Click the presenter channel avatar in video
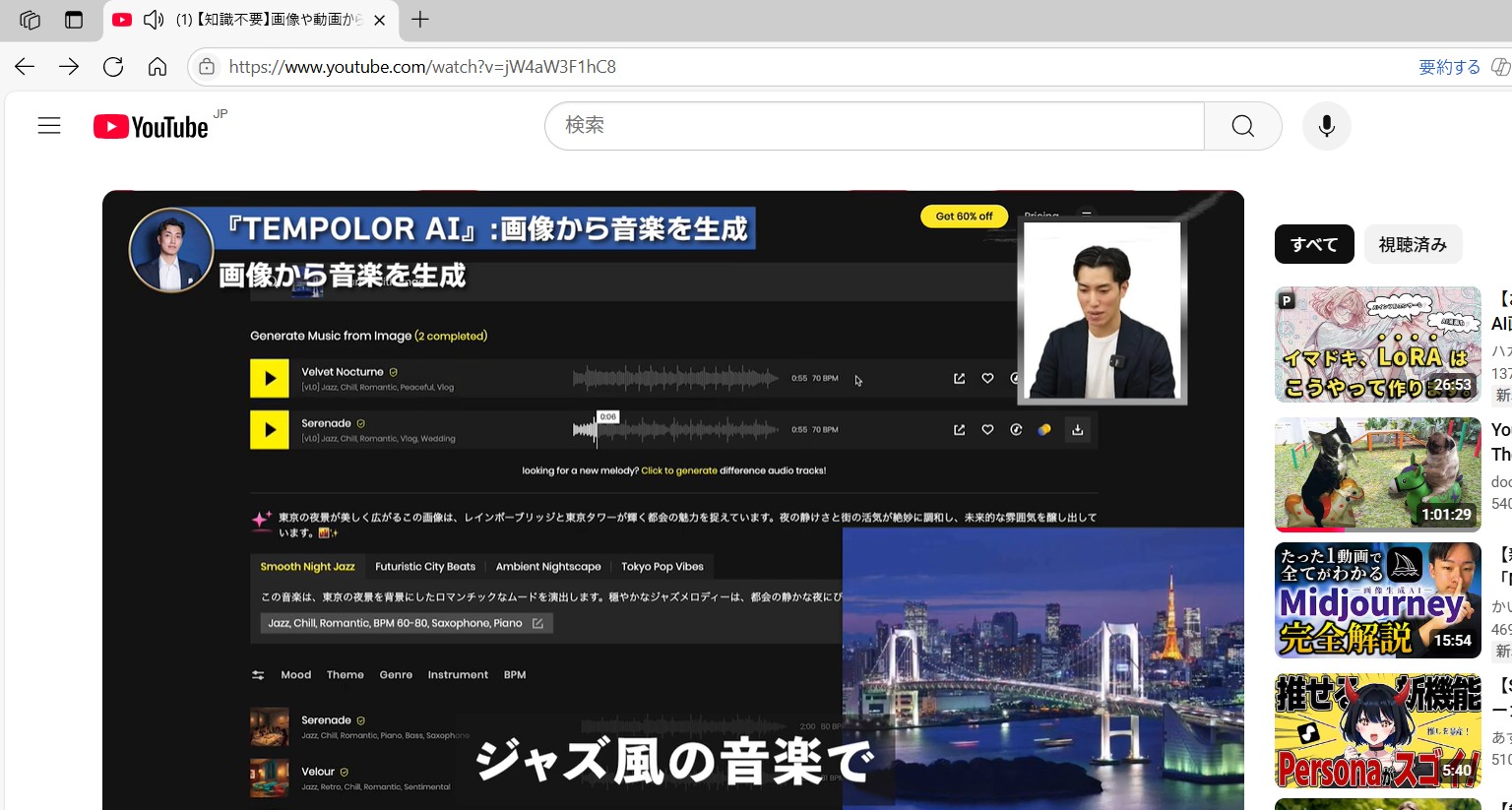1512x810 pixels. click(x=171, y=250)
